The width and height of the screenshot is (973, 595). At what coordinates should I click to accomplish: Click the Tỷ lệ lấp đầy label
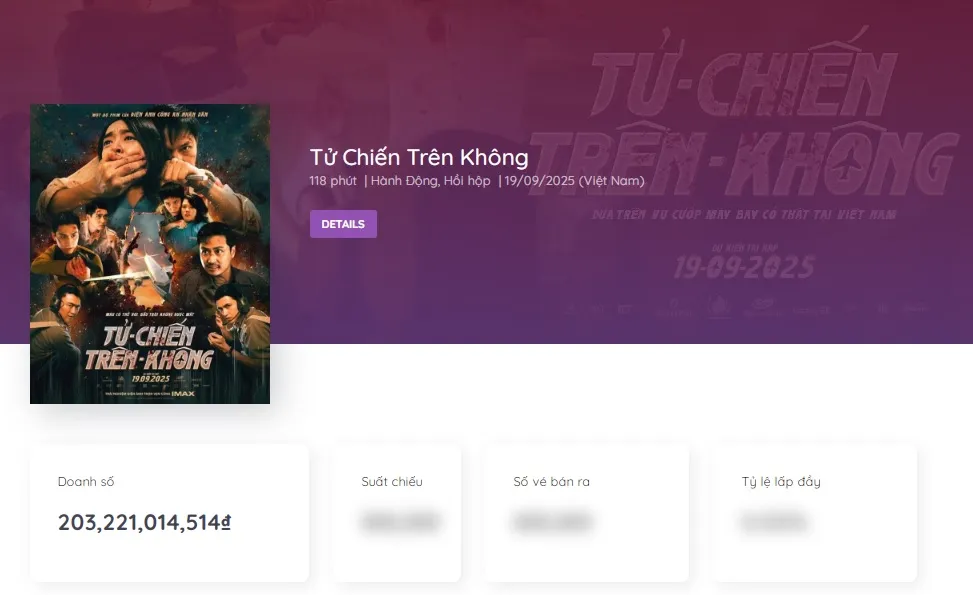(x=781, y=481)
